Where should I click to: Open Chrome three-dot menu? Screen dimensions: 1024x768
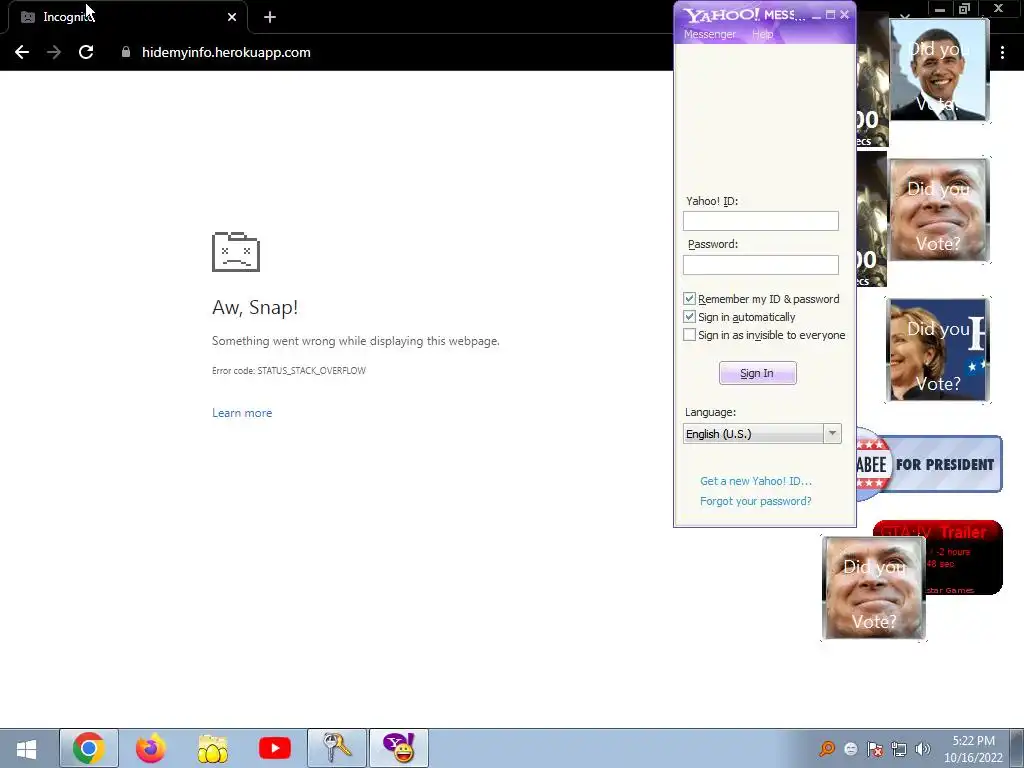click(x=1002, y=53)
